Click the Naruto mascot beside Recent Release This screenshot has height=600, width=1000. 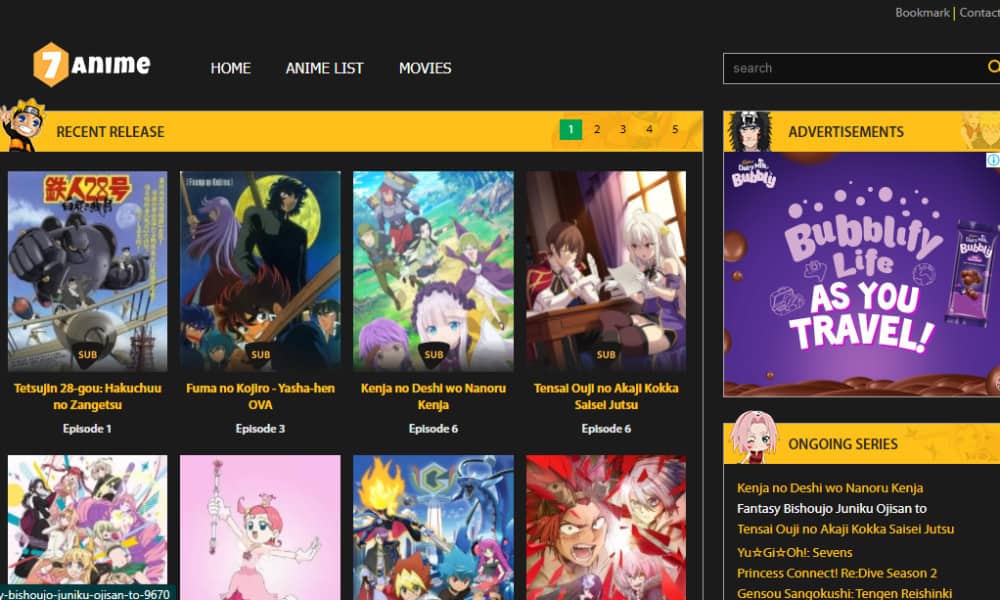23,125
